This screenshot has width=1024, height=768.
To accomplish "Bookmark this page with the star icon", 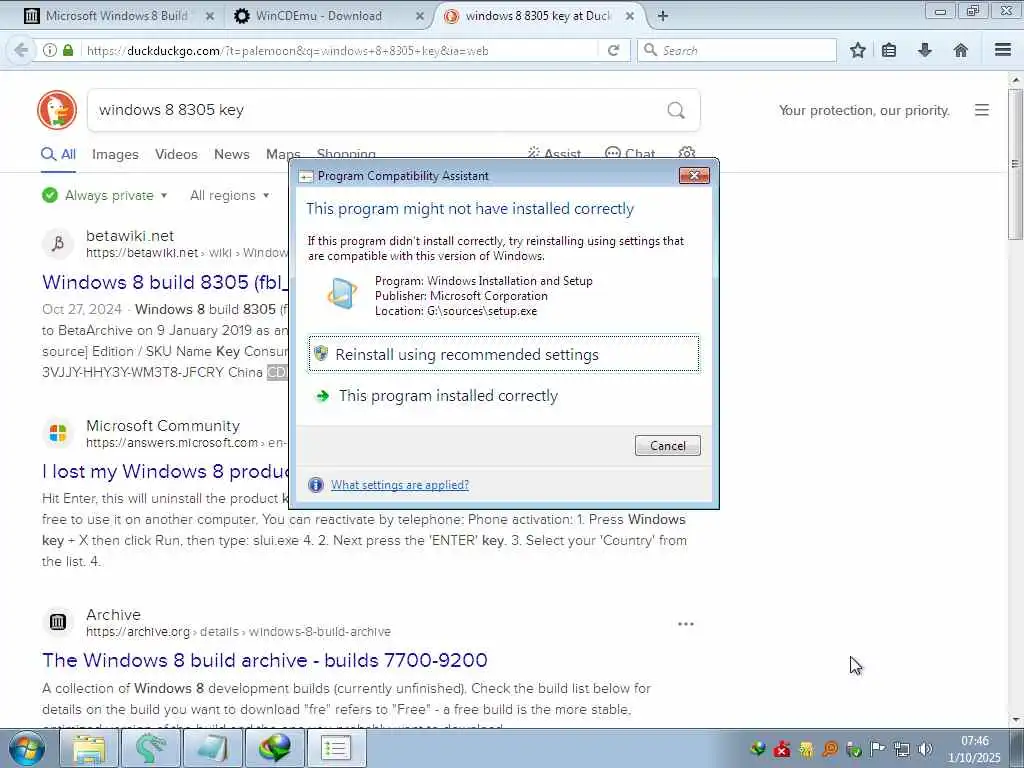I will [x=857, y=50].
